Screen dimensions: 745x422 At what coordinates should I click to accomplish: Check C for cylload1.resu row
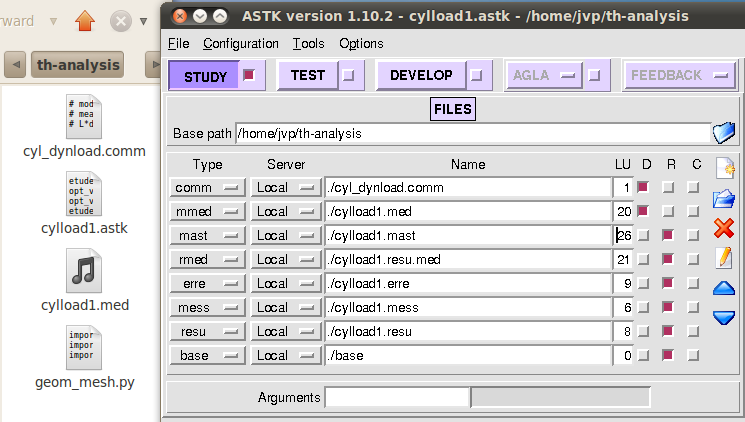[x=693, y=331]
